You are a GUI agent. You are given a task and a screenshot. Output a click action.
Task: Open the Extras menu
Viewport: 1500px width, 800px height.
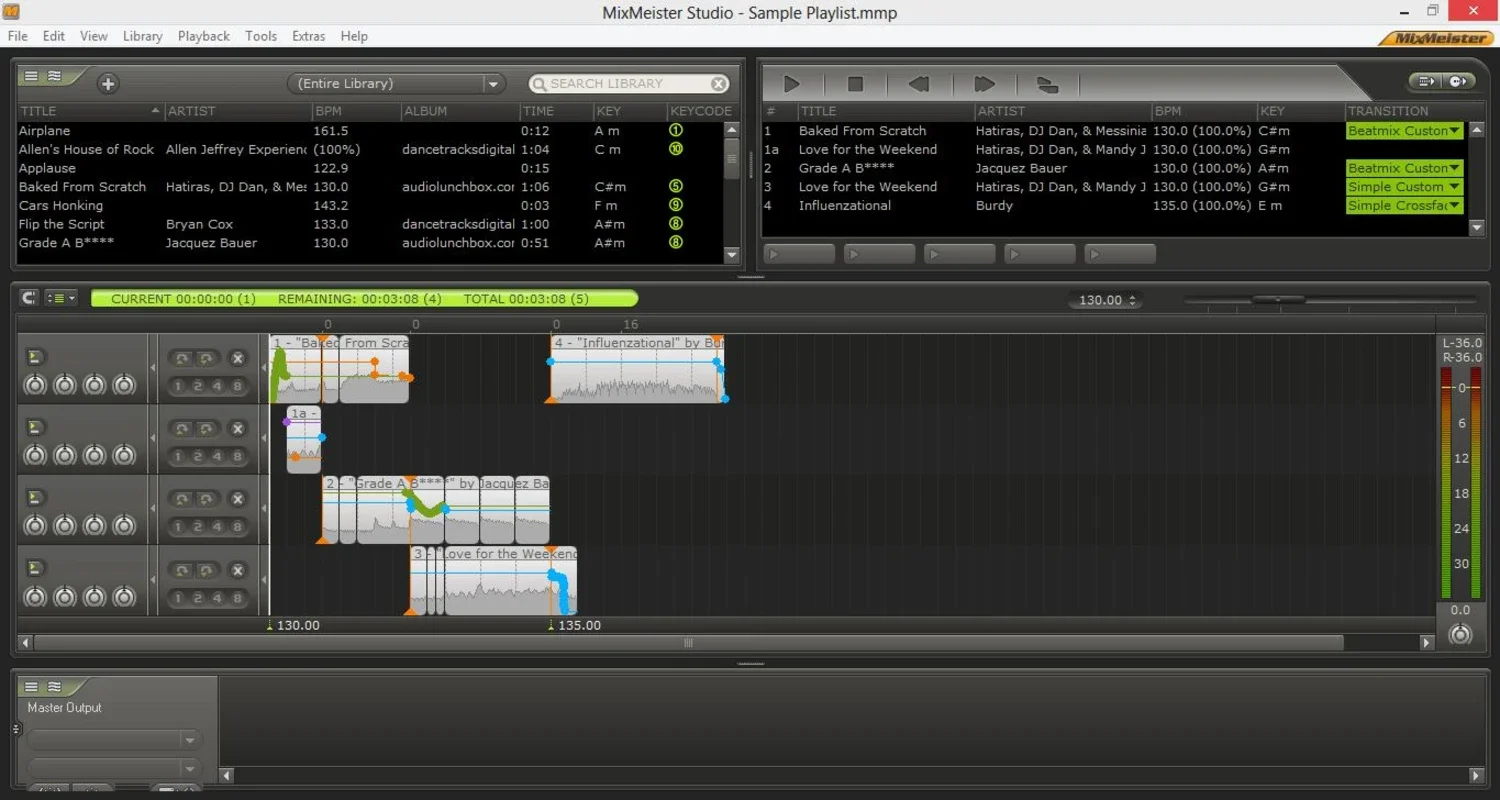point(308,36)
